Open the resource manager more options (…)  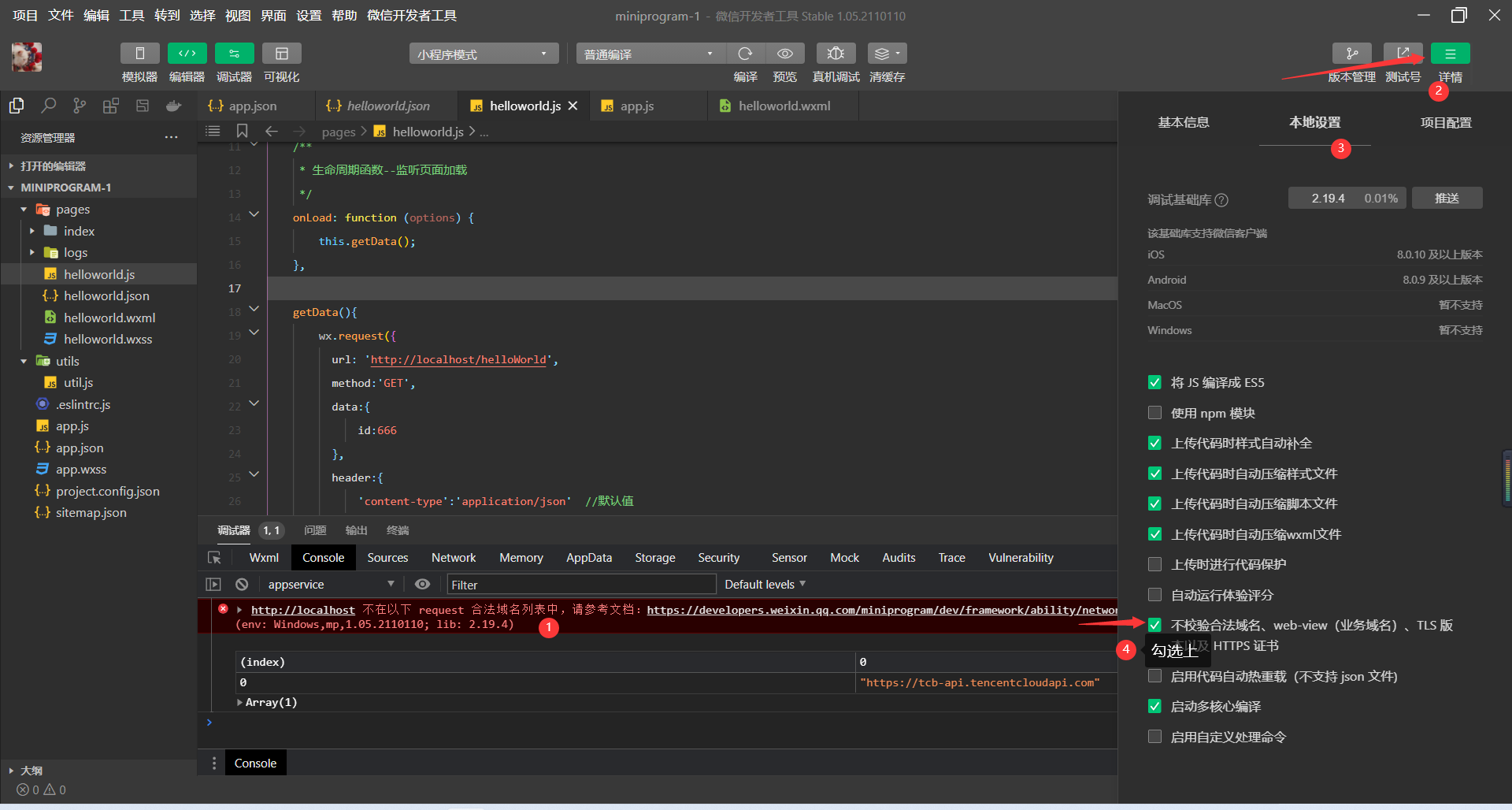171,137
